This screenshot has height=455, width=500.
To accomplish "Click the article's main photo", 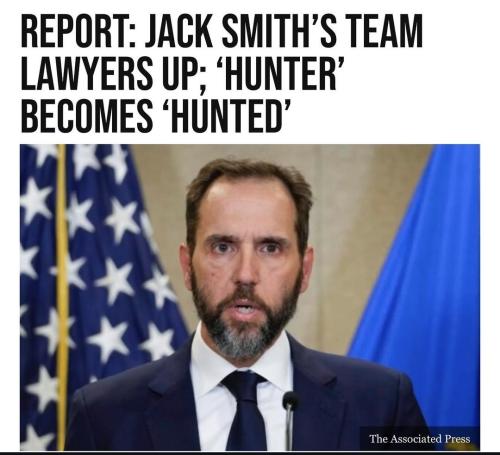I will tap(250, 297).
